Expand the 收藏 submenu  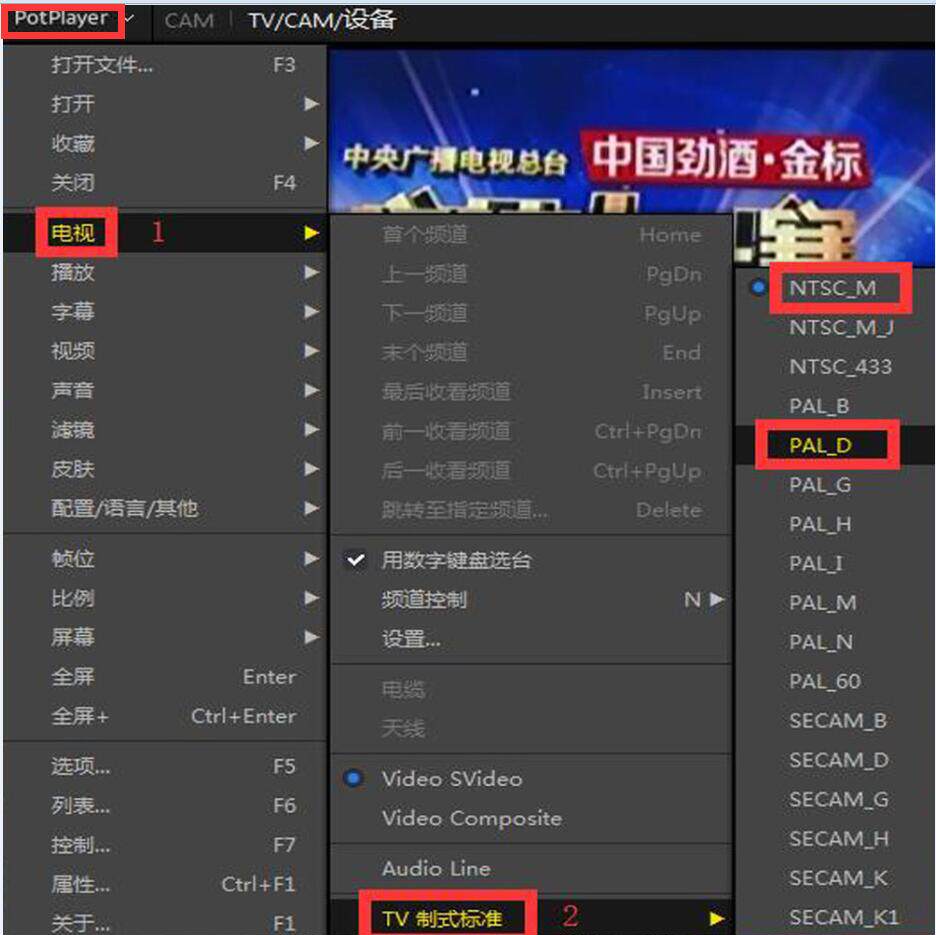coord(165,143)
